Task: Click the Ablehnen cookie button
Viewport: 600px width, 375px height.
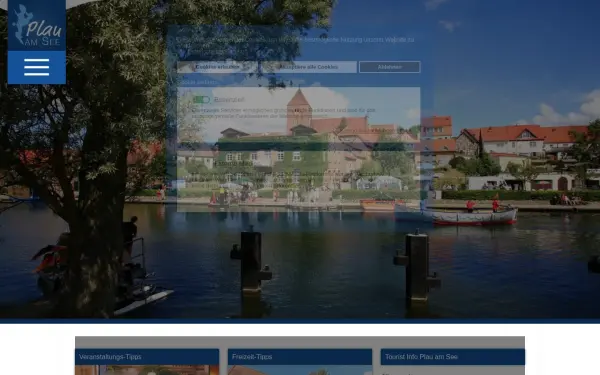Action: (x=390, y=67)
